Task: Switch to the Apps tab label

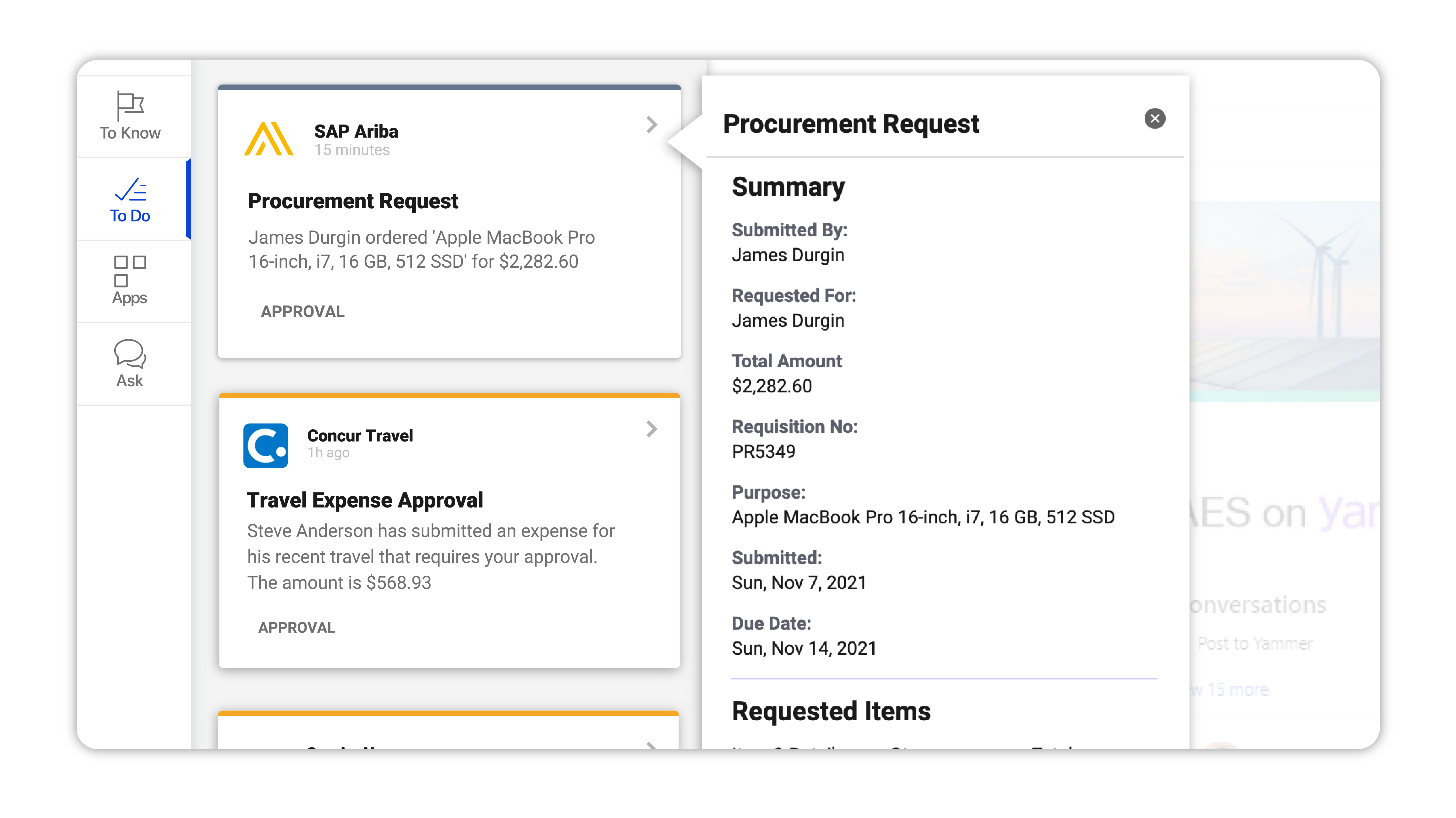Action: pos(129,298)
